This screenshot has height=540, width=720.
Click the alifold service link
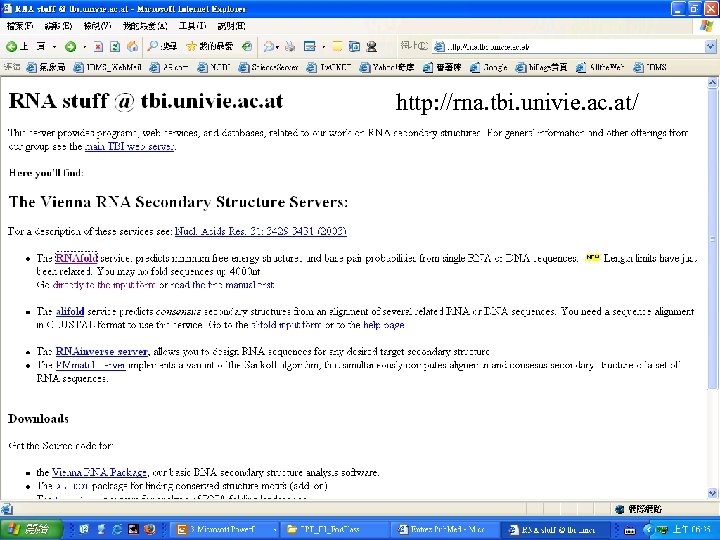[x=70, y=311]
